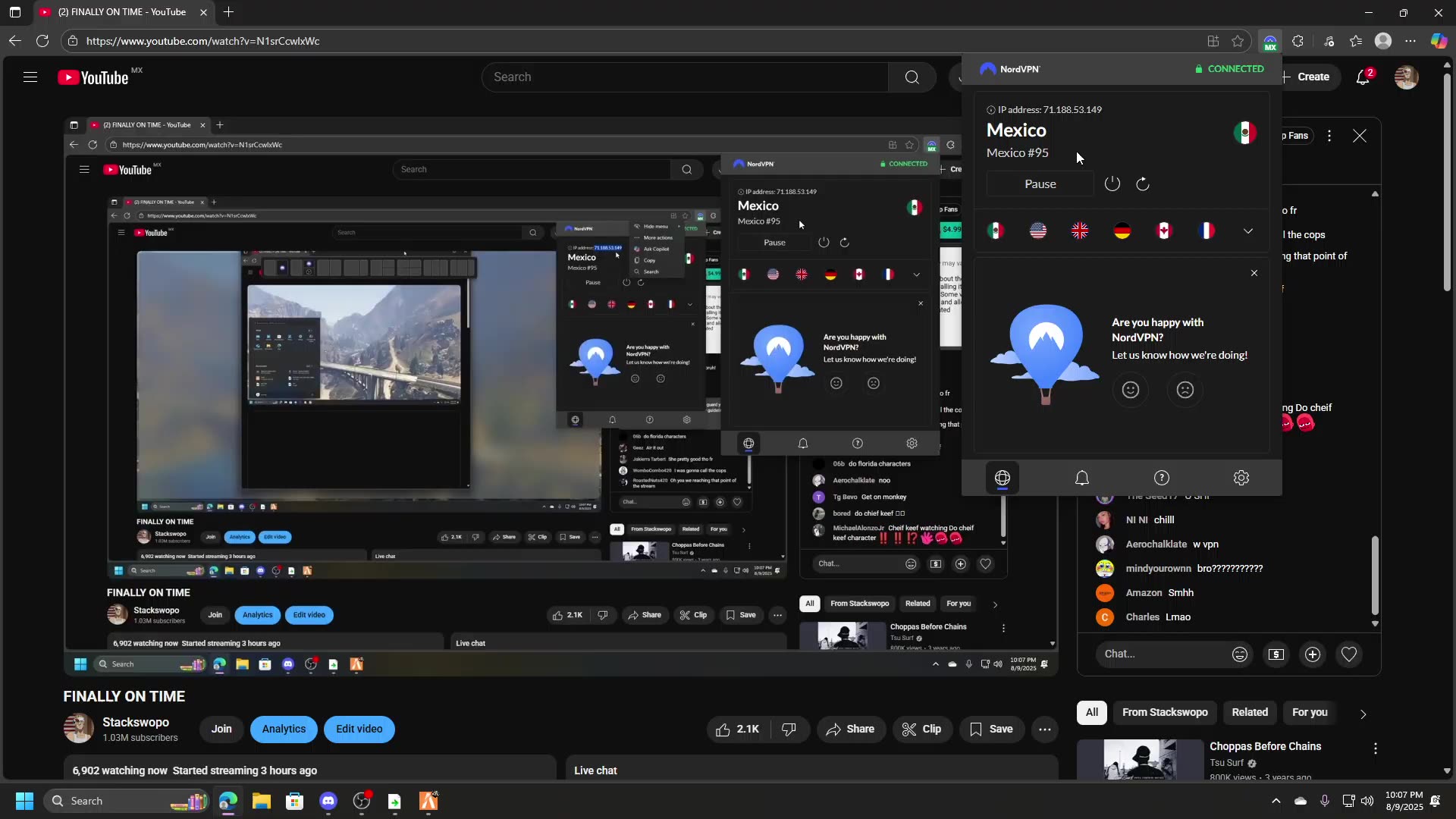
Task: Click the reconnect circular arrow in NordVPN
Action: tap(1142, 184)
